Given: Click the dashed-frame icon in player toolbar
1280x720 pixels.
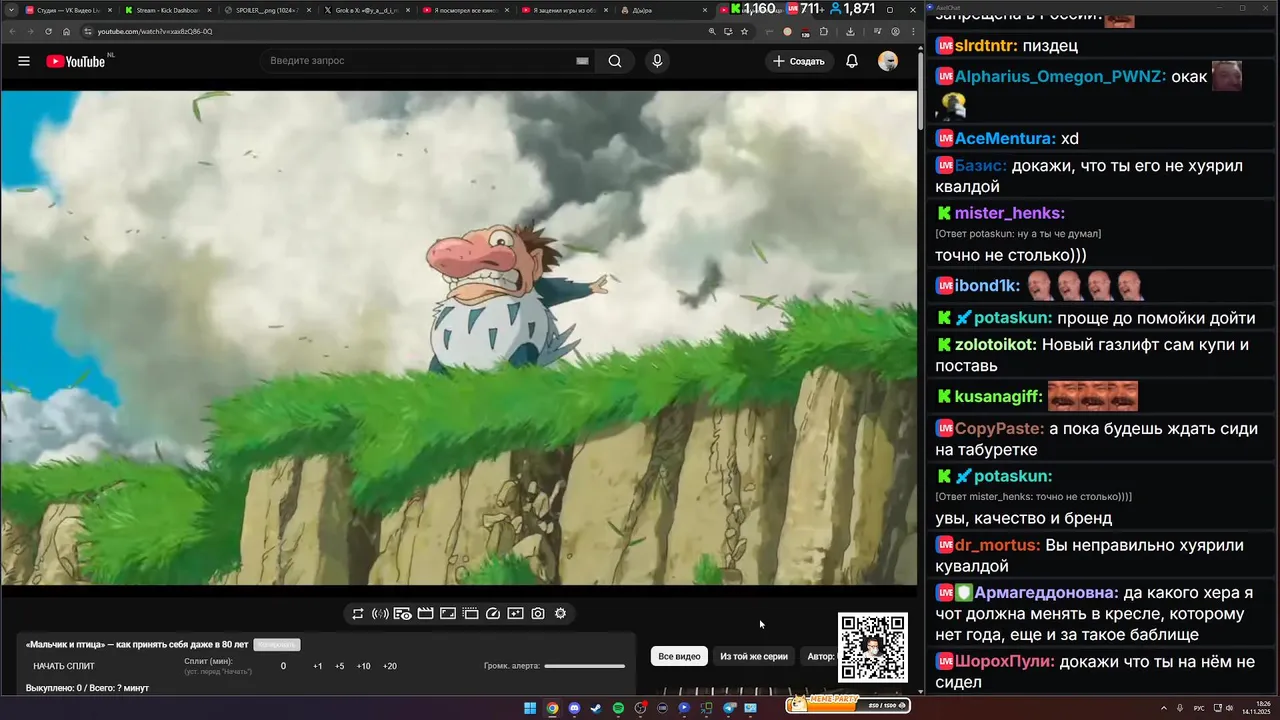Looking at the screenshot, I should tap(470, 613).
